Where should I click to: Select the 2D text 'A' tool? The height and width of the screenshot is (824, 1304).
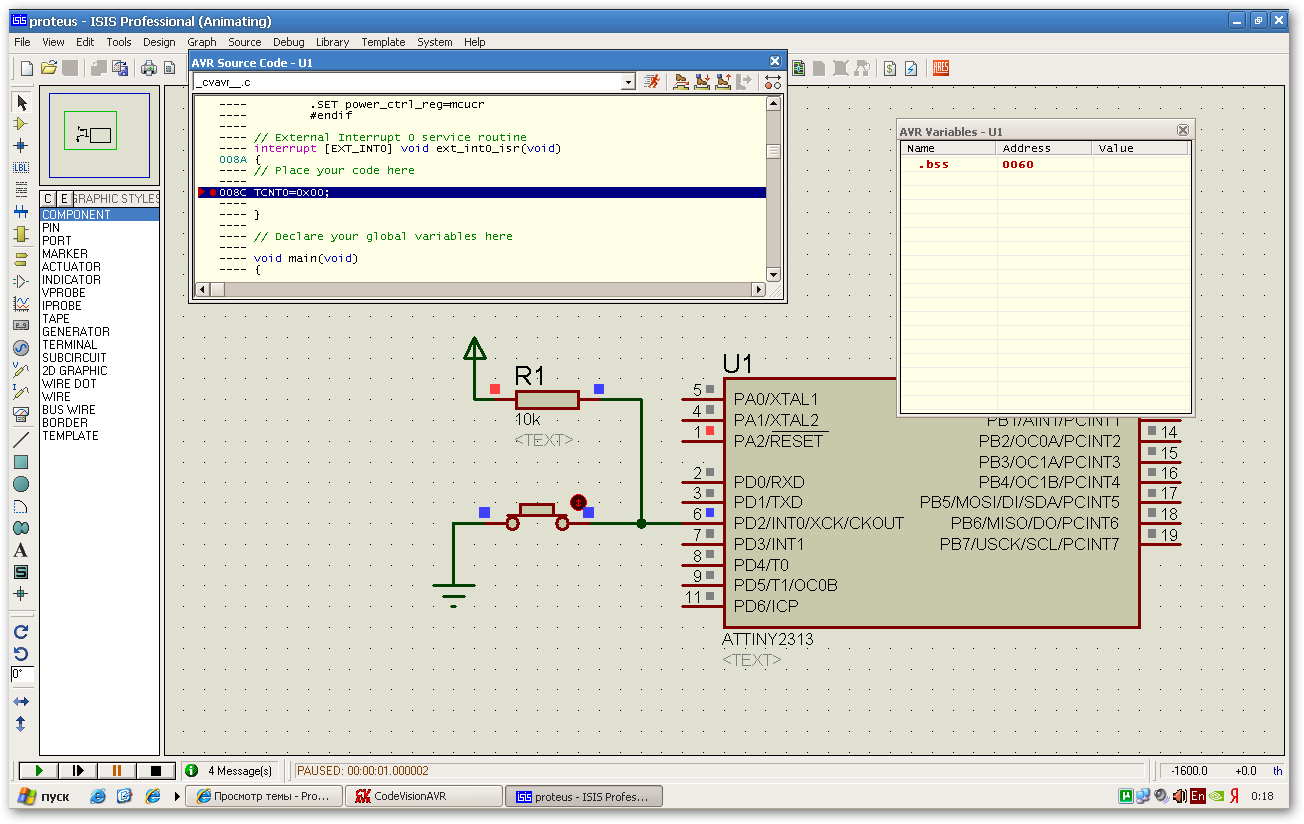[x=21, y=550]
